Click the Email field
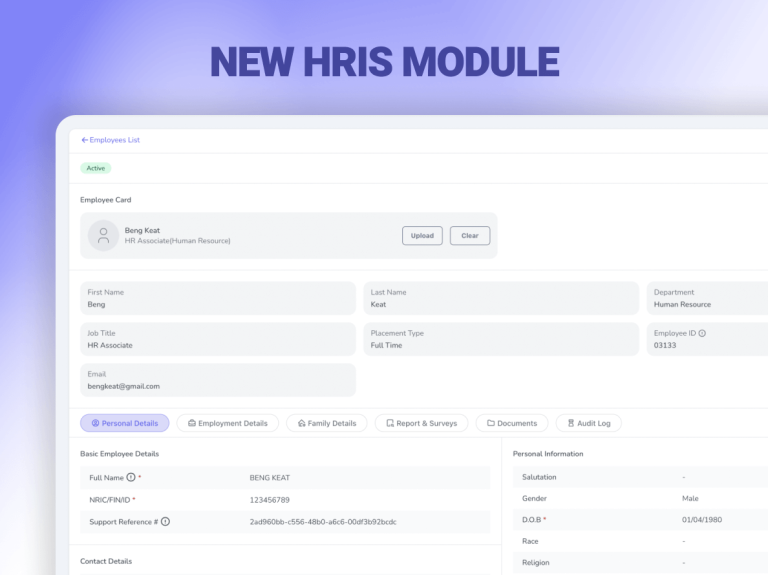 (218, 380)
